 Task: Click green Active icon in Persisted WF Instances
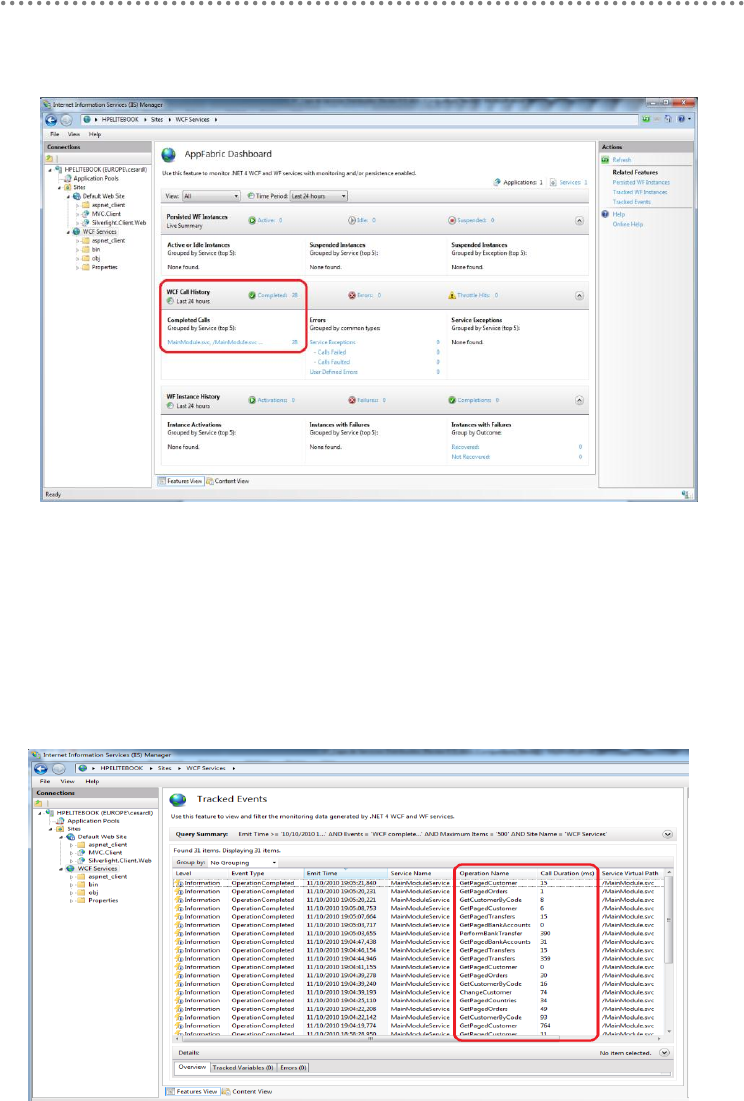[x=252, y=220]
